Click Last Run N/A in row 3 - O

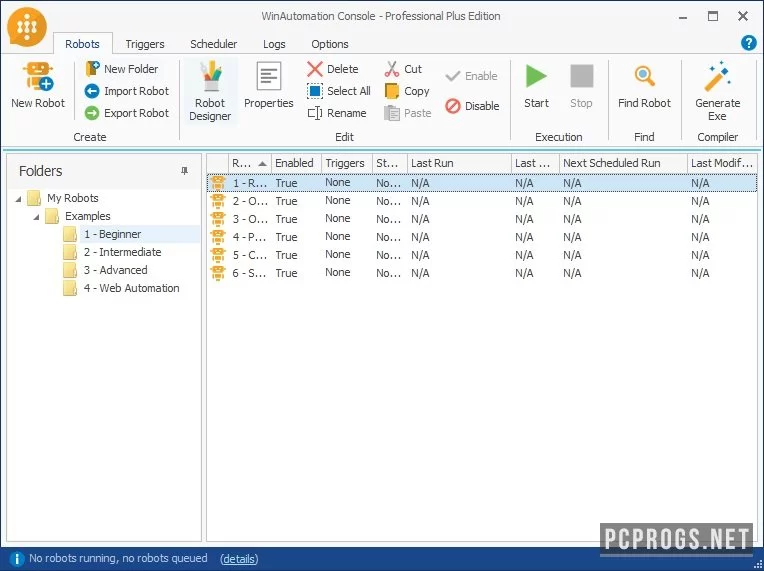point(420,219)
